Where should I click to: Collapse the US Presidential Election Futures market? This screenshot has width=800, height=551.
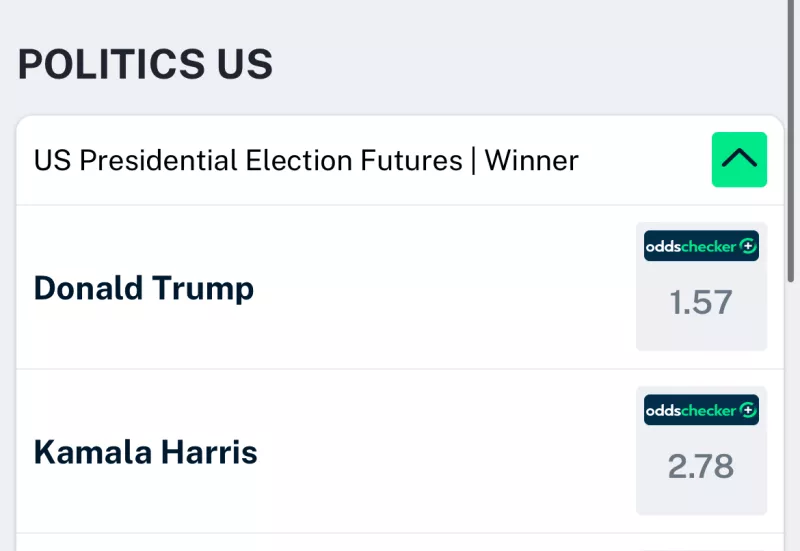pos(739,160)
